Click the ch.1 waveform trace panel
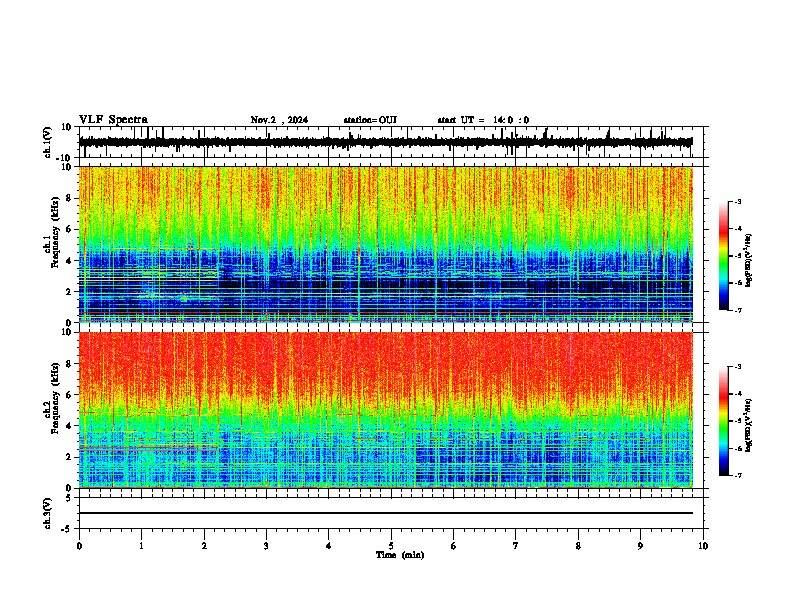The width and height of the screenshot is (792, 612). [391, 142]
